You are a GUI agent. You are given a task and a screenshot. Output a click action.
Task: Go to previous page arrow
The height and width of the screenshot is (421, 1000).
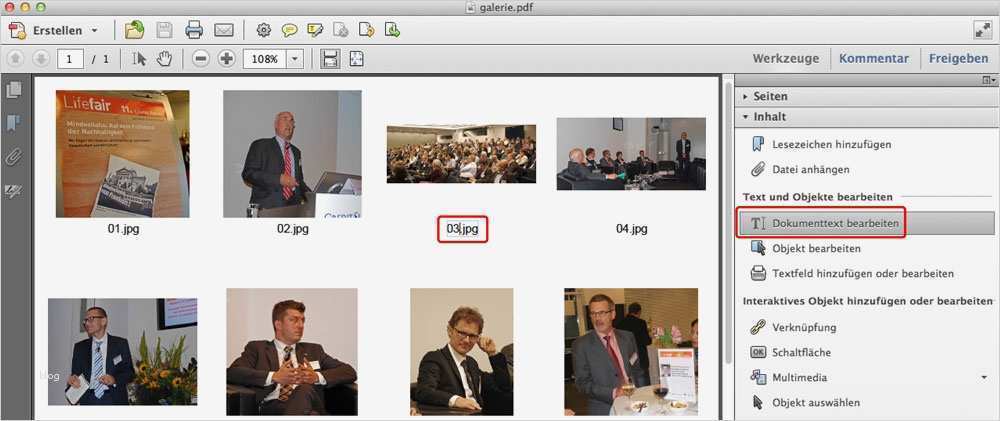pos(16,59)
